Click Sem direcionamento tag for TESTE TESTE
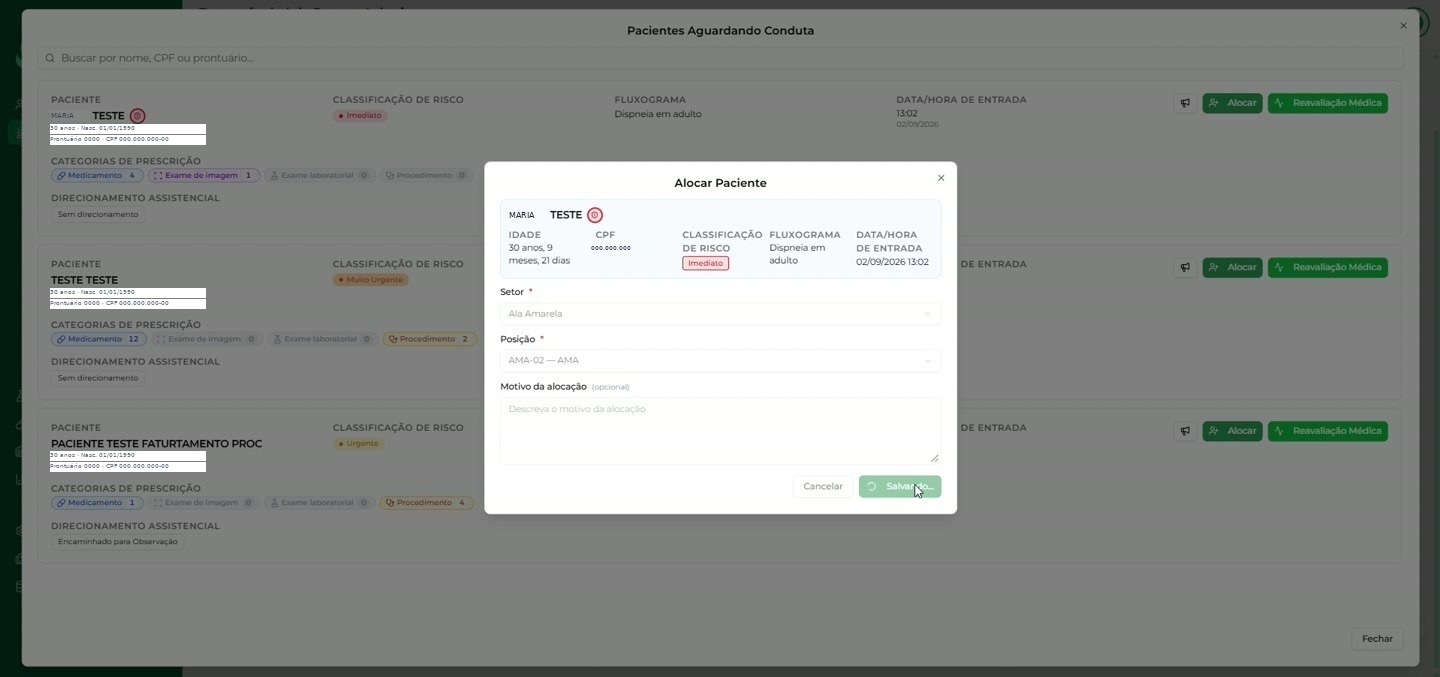The height and width of the screenshot is (677, 1440). coord(98,379)
